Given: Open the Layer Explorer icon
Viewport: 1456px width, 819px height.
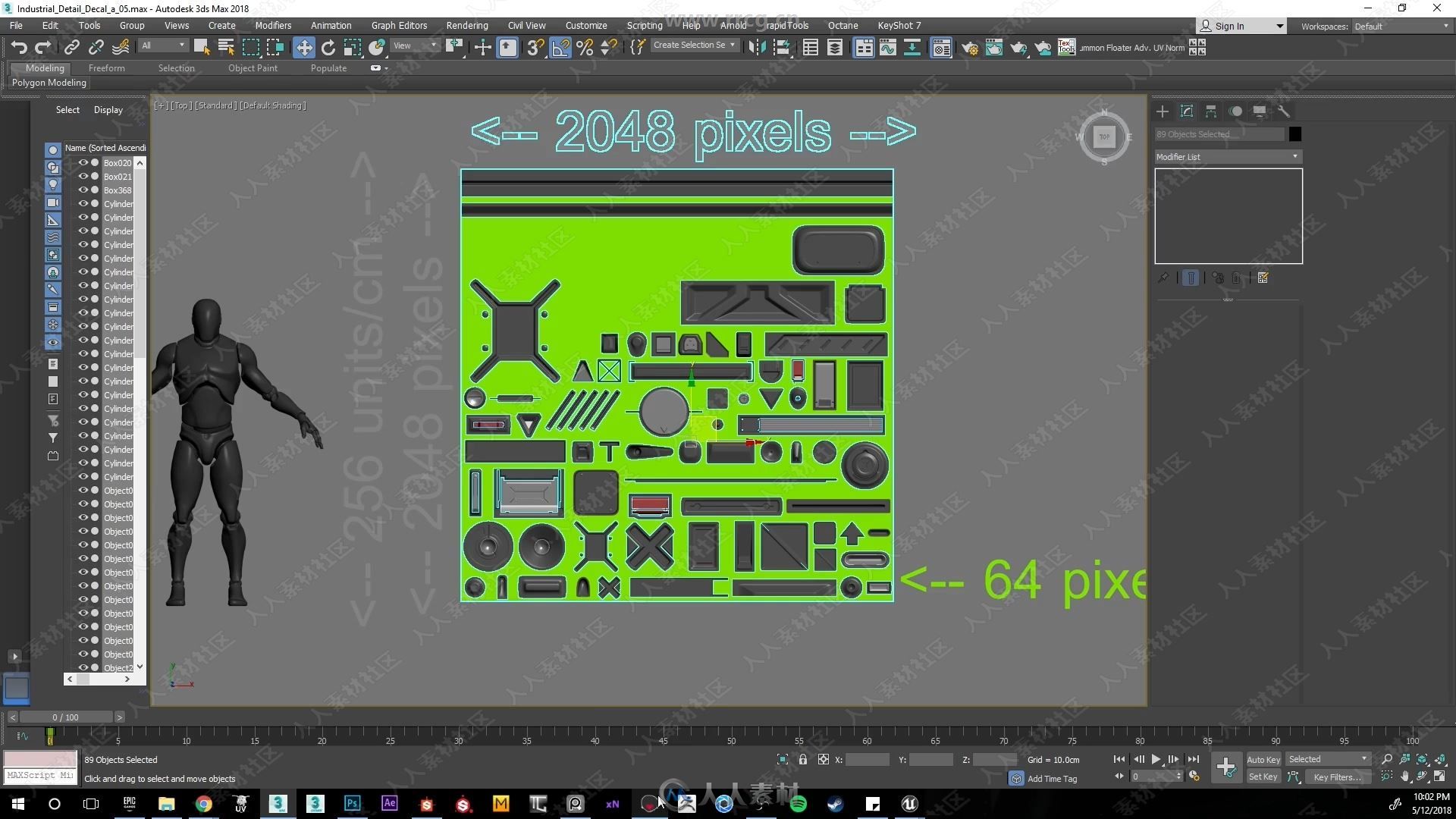Looking at the screenshot, I should click(835, 48).
